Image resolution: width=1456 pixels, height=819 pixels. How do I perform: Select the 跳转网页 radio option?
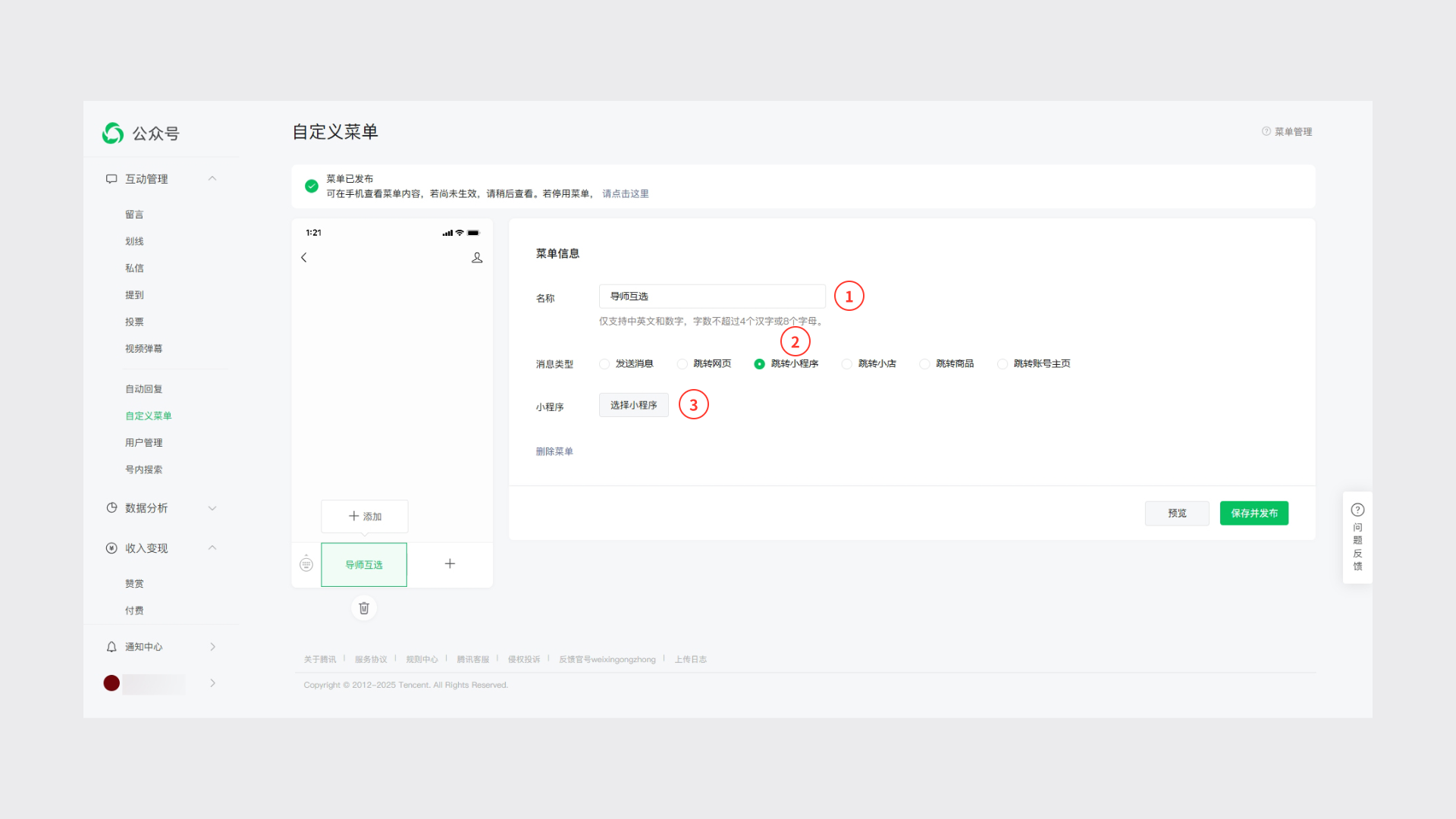pyautogui.click(x=682, y=364)
